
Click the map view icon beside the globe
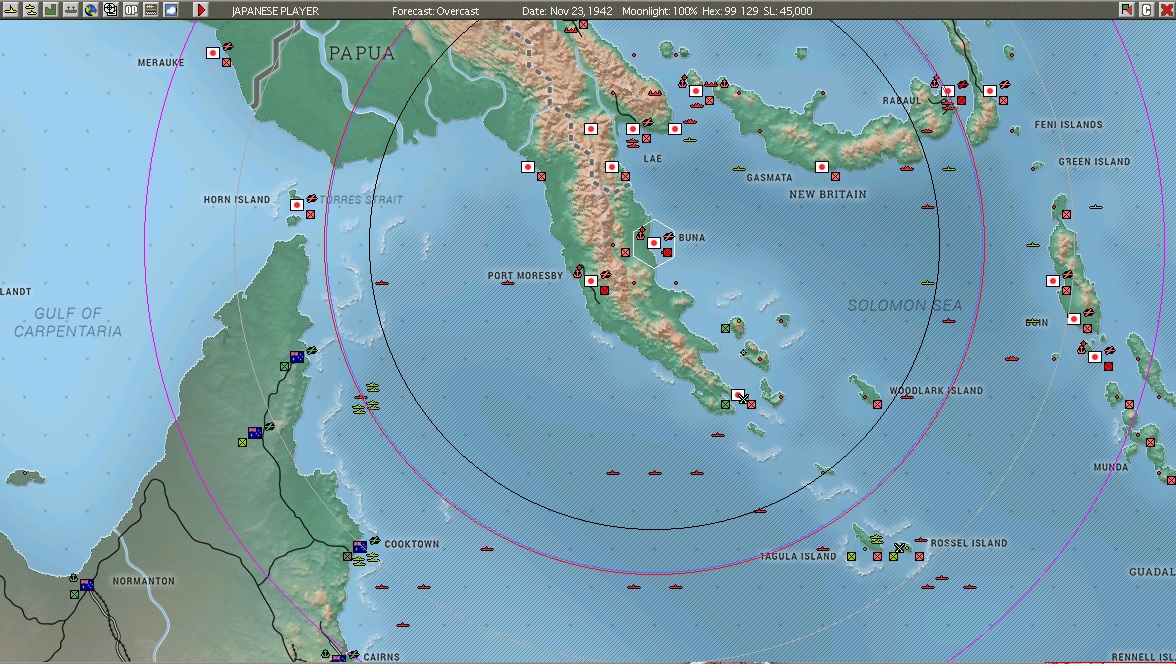point(111,9)
